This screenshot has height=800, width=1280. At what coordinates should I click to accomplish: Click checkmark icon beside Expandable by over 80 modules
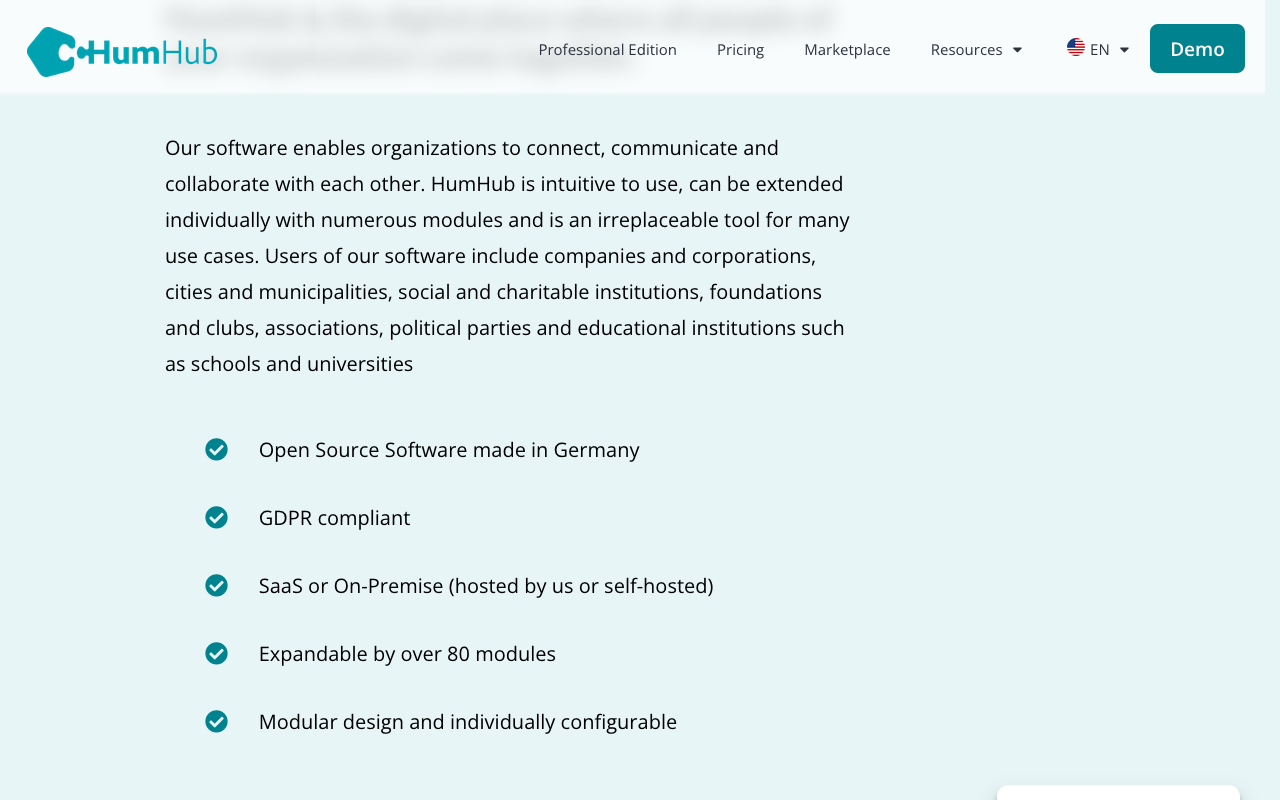[216, 654]
